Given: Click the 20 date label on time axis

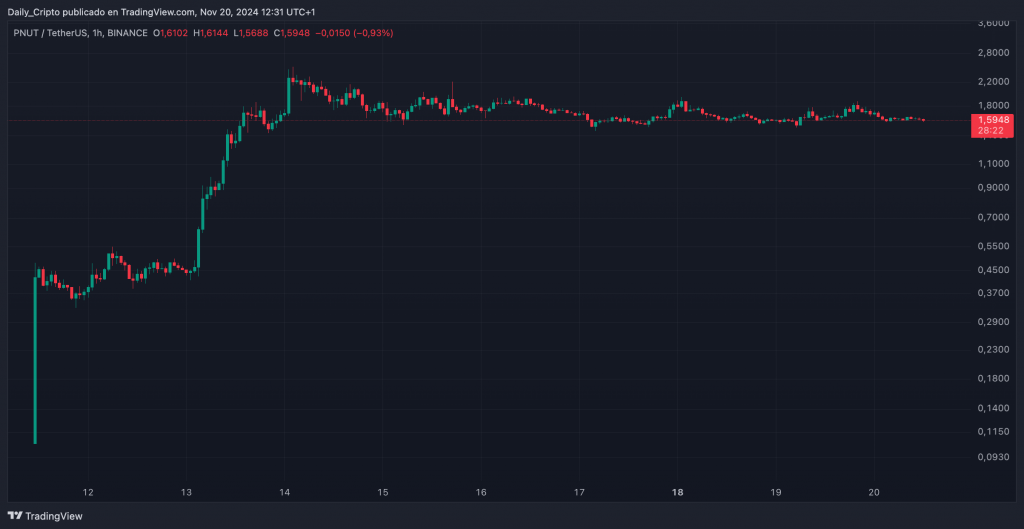Looking at the screenshot, I should click(x=874, y=492).
